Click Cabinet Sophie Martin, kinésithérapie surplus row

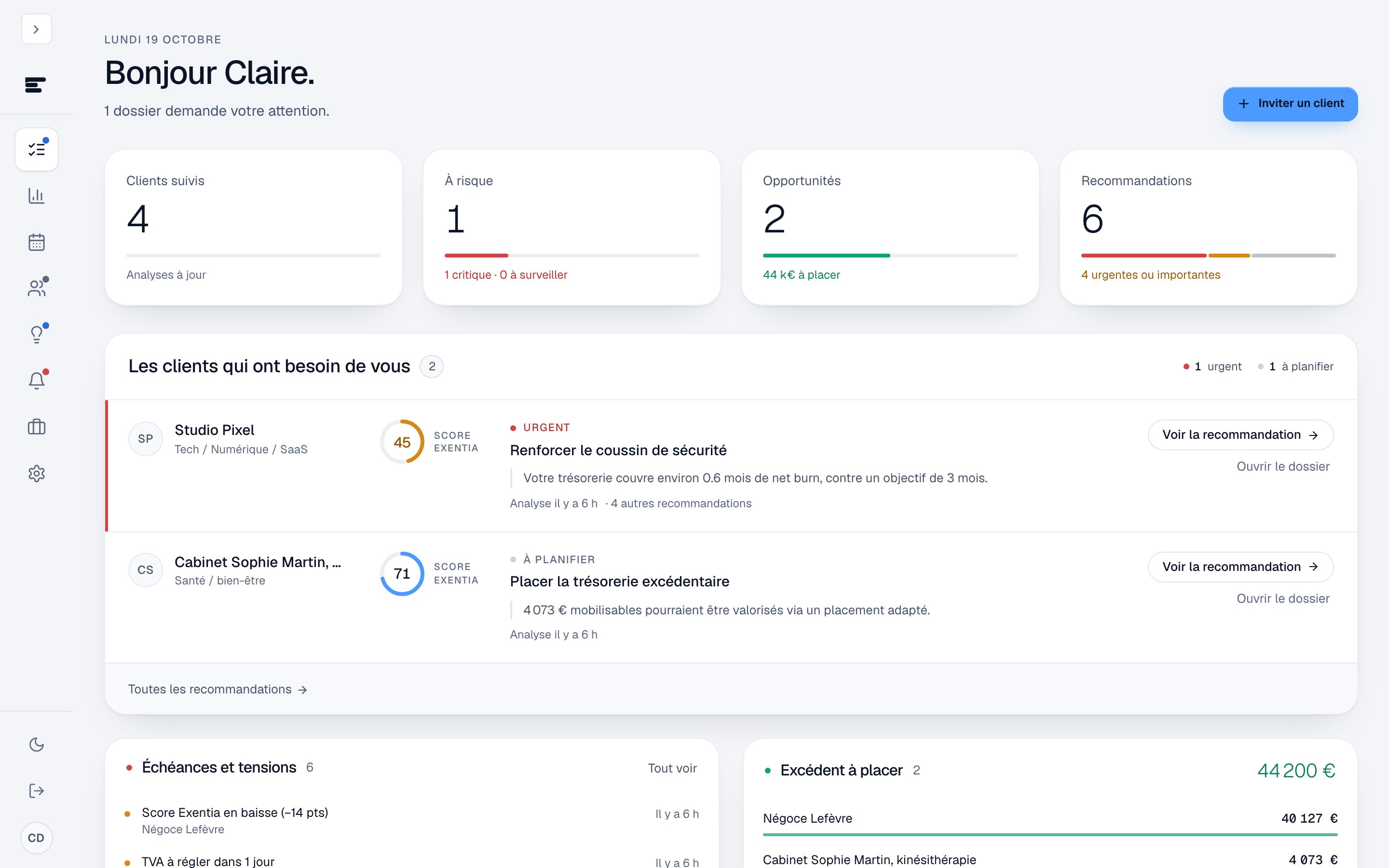[1050, 860]
